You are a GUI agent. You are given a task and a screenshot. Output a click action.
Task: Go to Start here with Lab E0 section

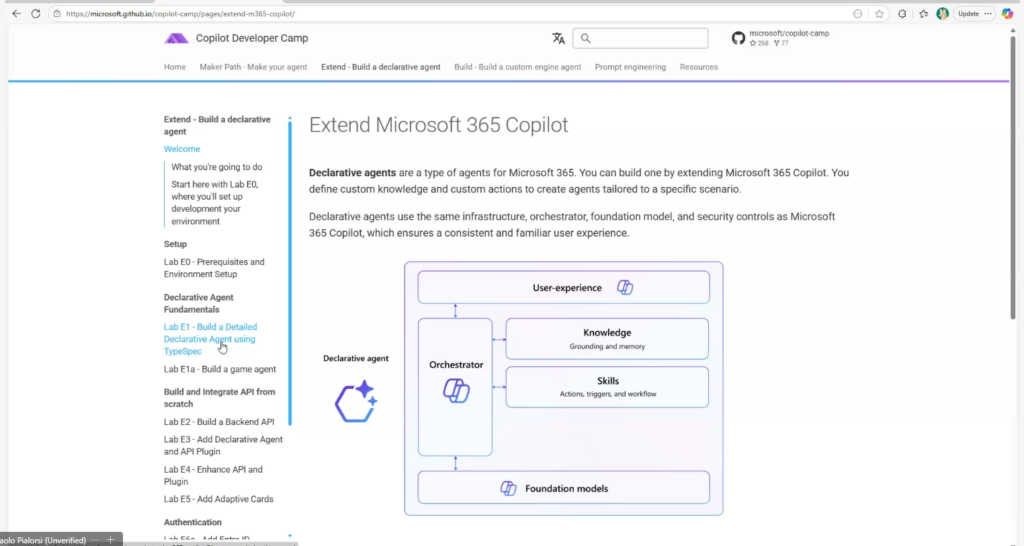[216, 202]
